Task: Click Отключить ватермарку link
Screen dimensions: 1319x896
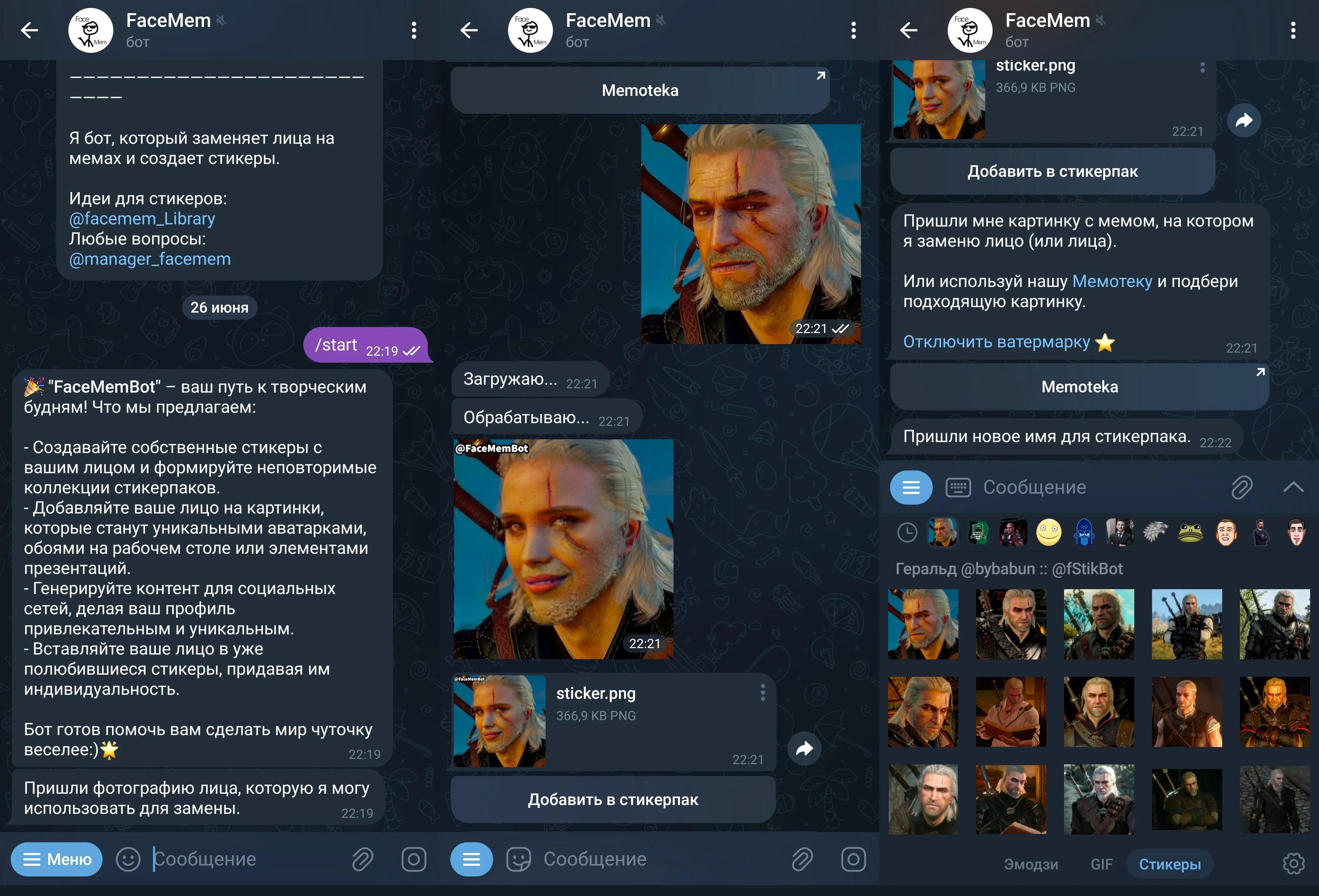Action: (x=996, y=342)
